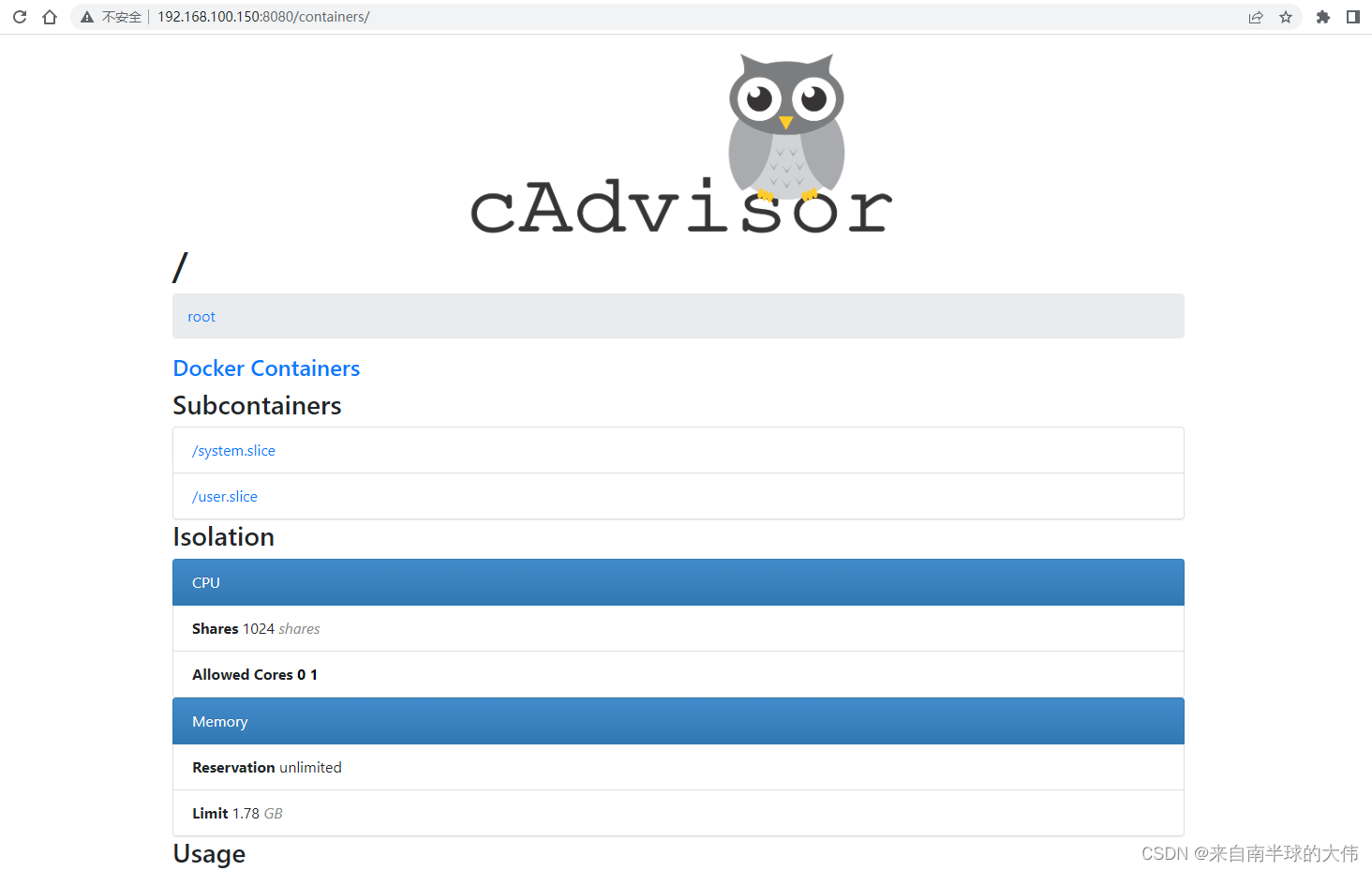The width and height of the screenshot is (1372, 871).
Task: Click the "/" container path heading
Action: [x=180, y=267]
